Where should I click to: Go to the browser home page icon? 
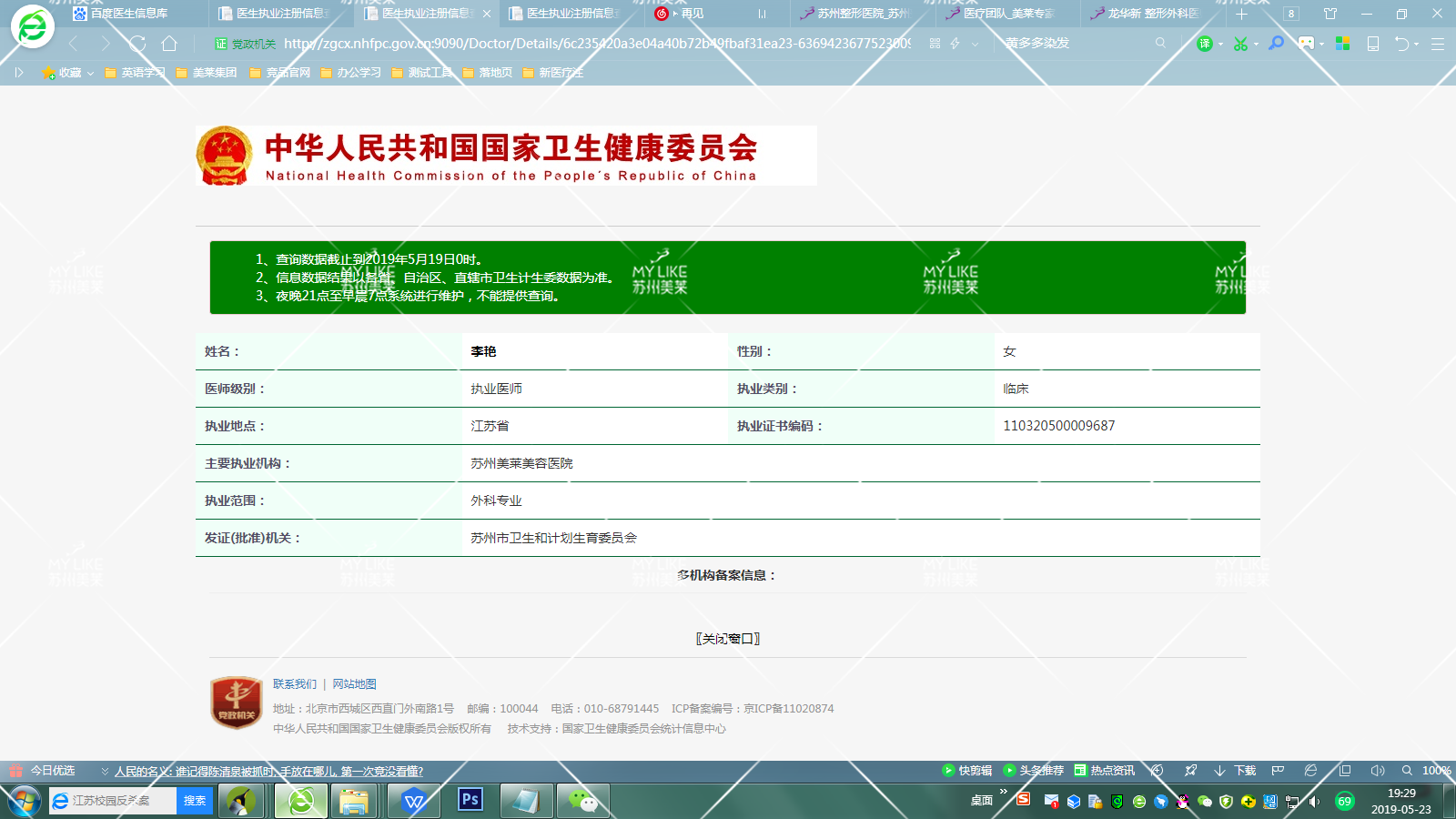(169, 44)
